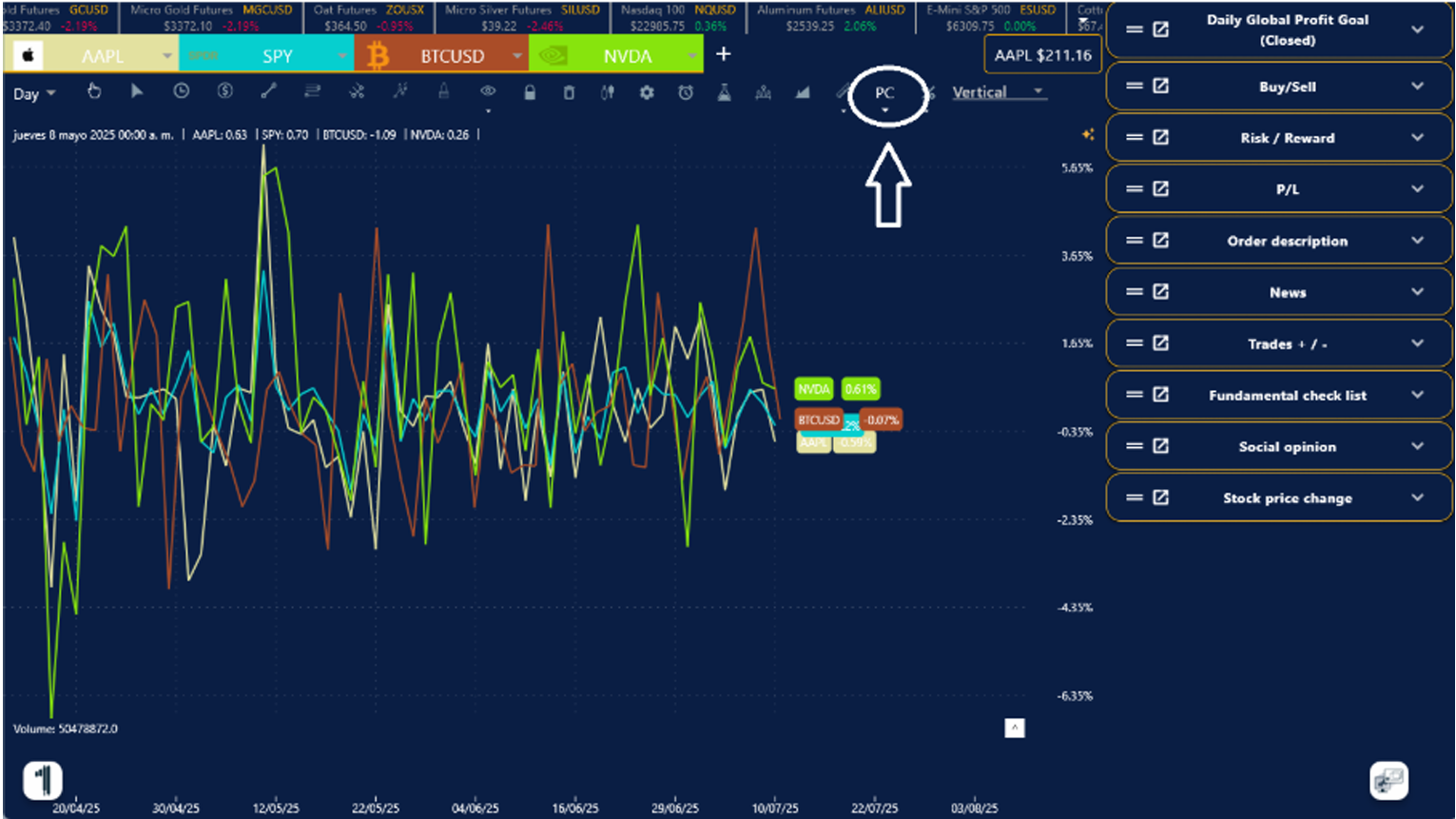Switch to the BTCUSD tab
Viewport: 1456px width, 819px height.
coord(452,56)
